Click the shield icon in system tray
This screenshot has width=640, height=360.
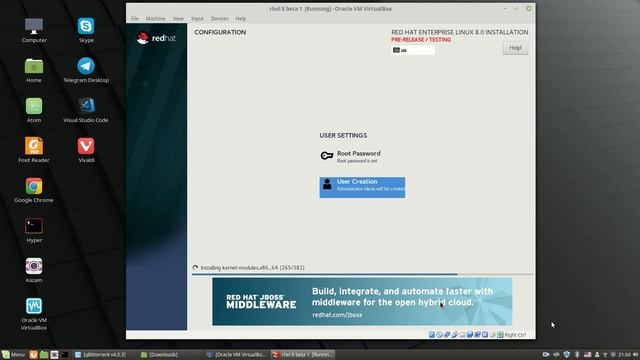tap(567, 354)
